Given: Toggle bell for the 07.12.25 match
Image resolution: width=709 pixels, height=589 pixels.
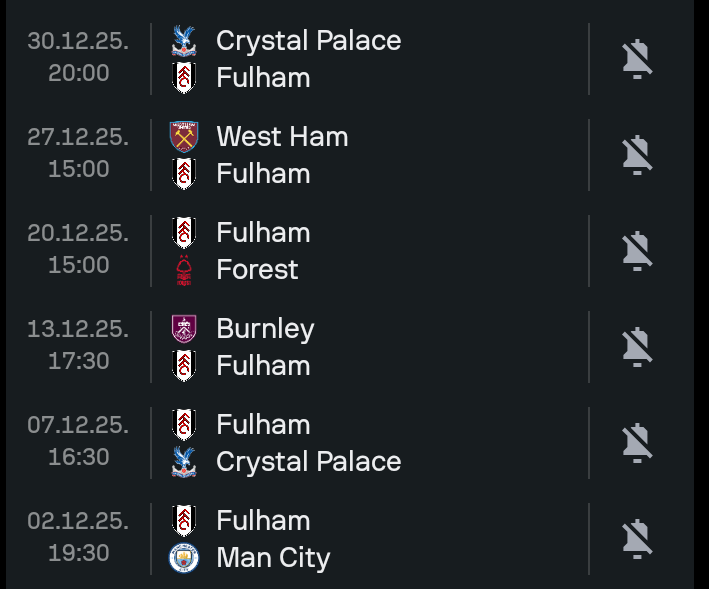Looking at the screenshot, I should tap(637, 443).
